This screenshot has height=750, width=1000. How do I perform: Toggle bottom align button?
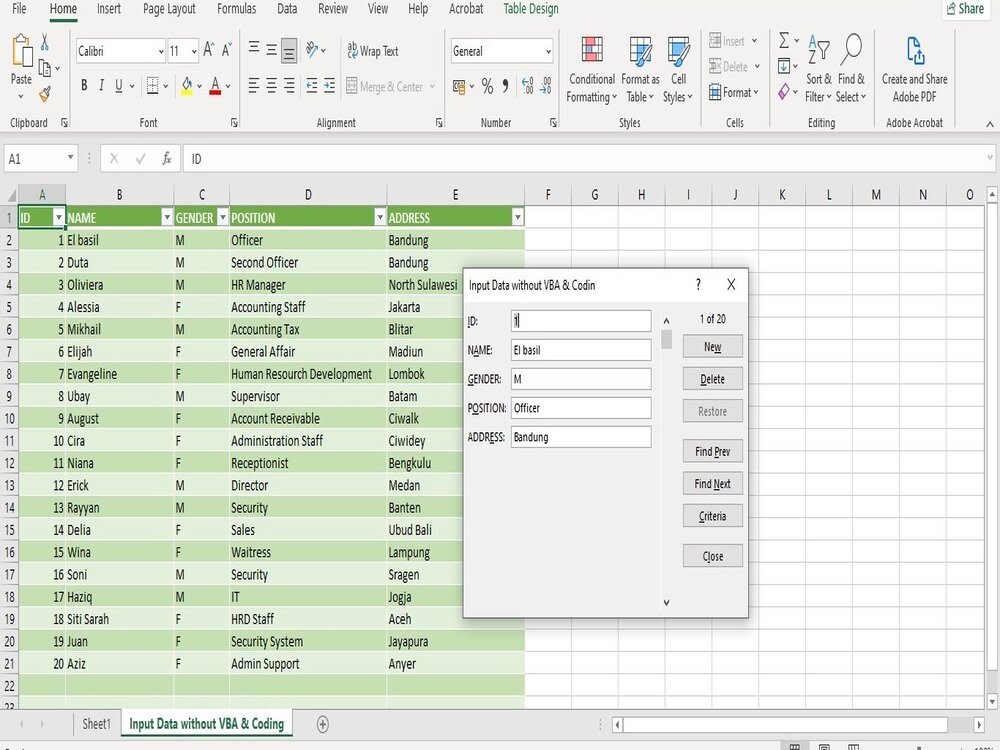tap(289, 50)
